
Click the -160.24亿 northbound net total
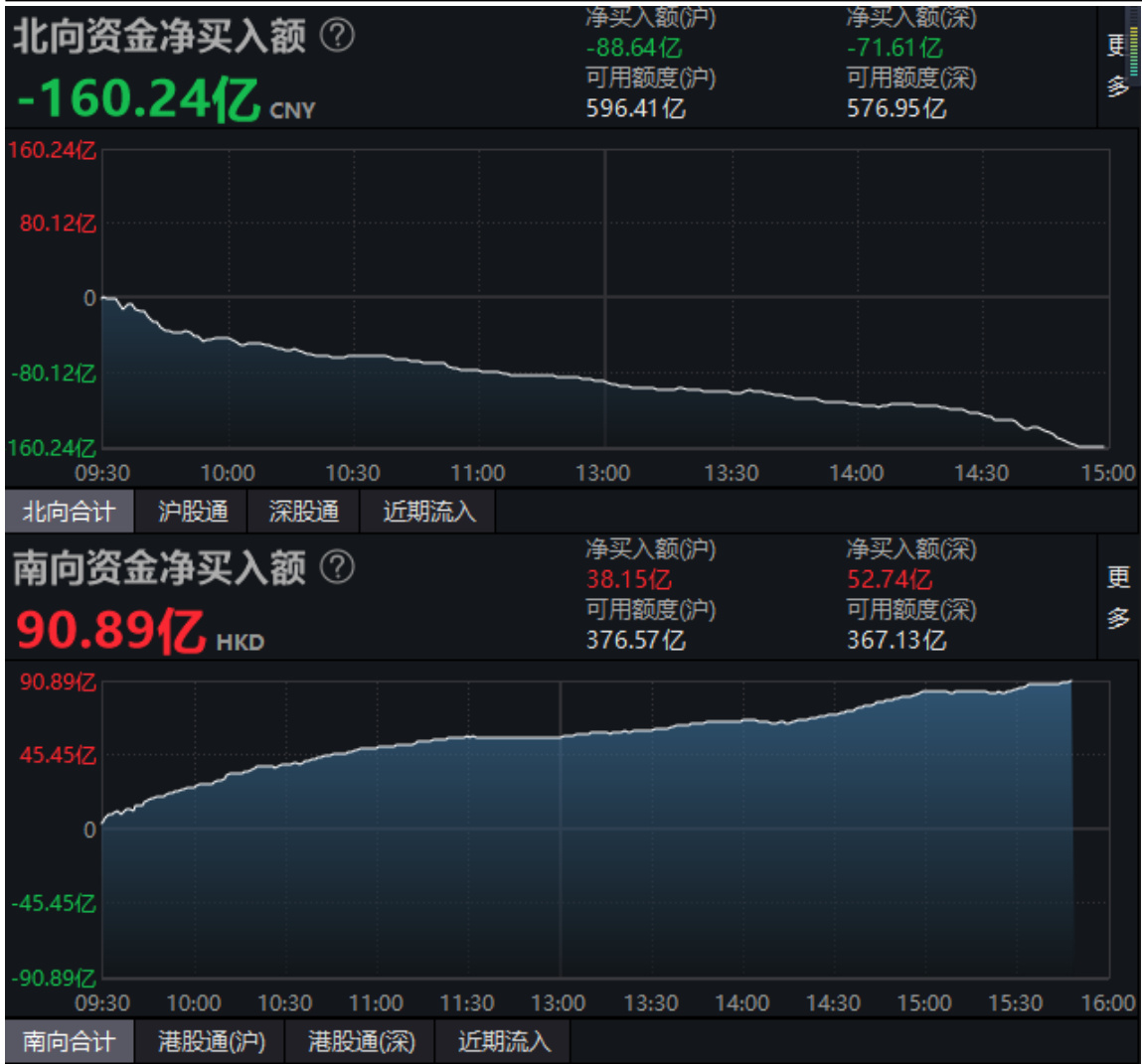[139, 99]
